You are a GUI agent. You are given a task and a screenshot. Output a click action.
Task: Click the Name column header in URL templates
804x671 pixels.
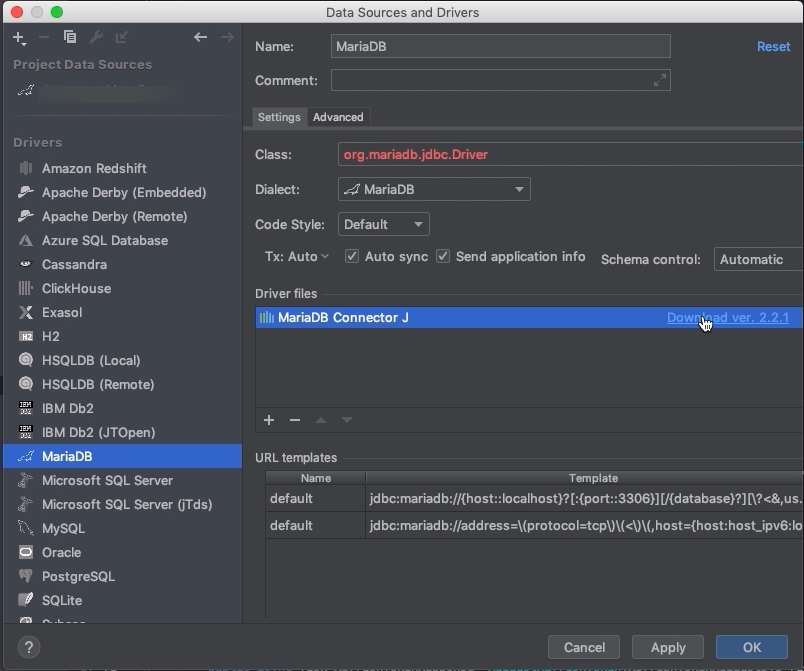[x=315, y=478]
